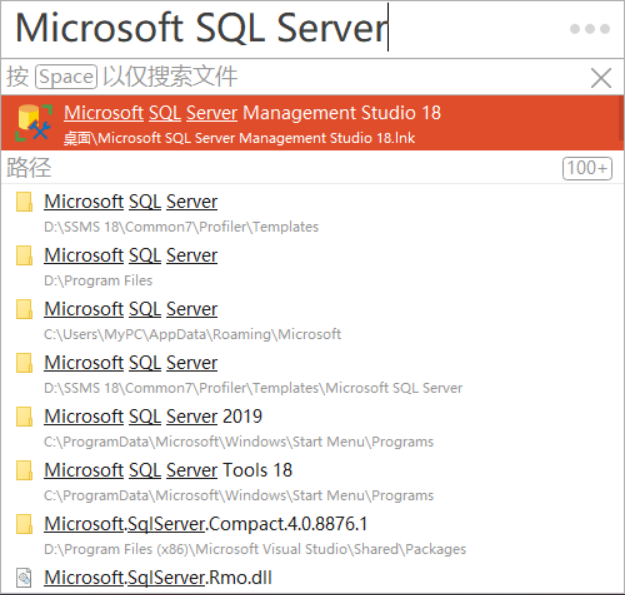The width and height of the screenshot is (625, 595).
Task: Open Microsoft SQL Server 2019 Start Menu folder
Action: click(x=153, y=417)
